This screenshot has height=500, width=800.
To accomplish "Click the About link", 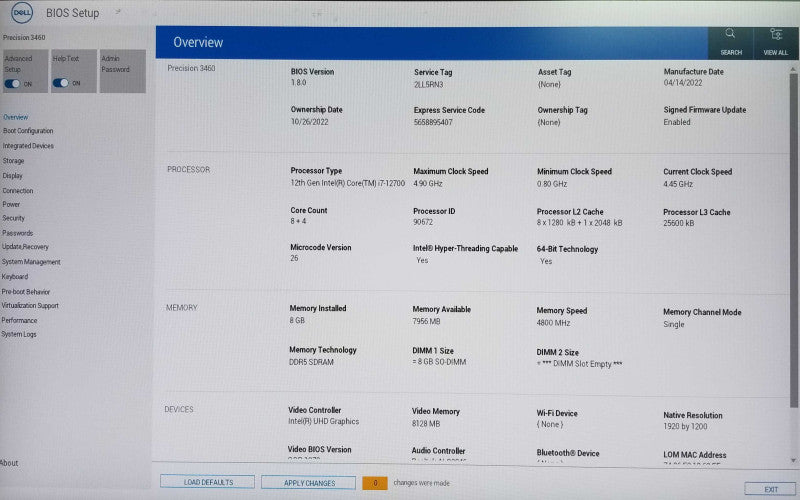I will 9,463.
